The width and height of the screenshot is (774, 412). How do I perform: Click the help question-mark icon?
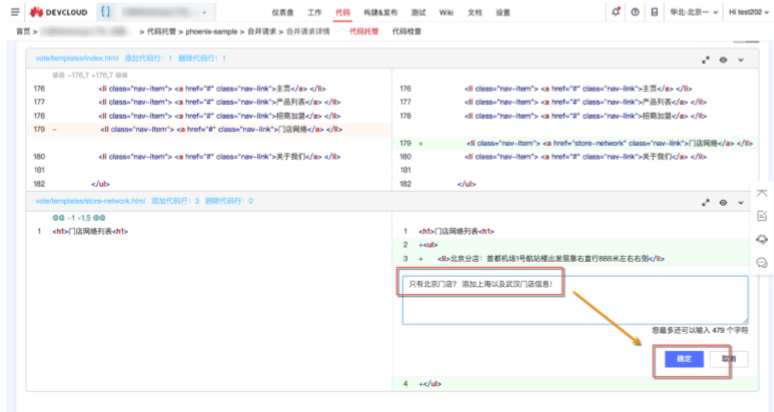(635, 12)
